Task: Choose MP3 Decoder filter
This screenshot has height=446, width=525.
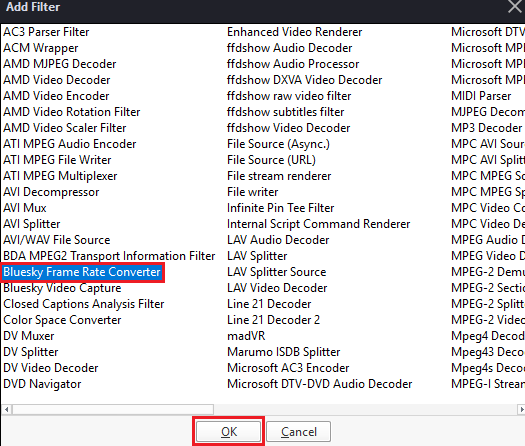Action: click(x=486, y=128)
